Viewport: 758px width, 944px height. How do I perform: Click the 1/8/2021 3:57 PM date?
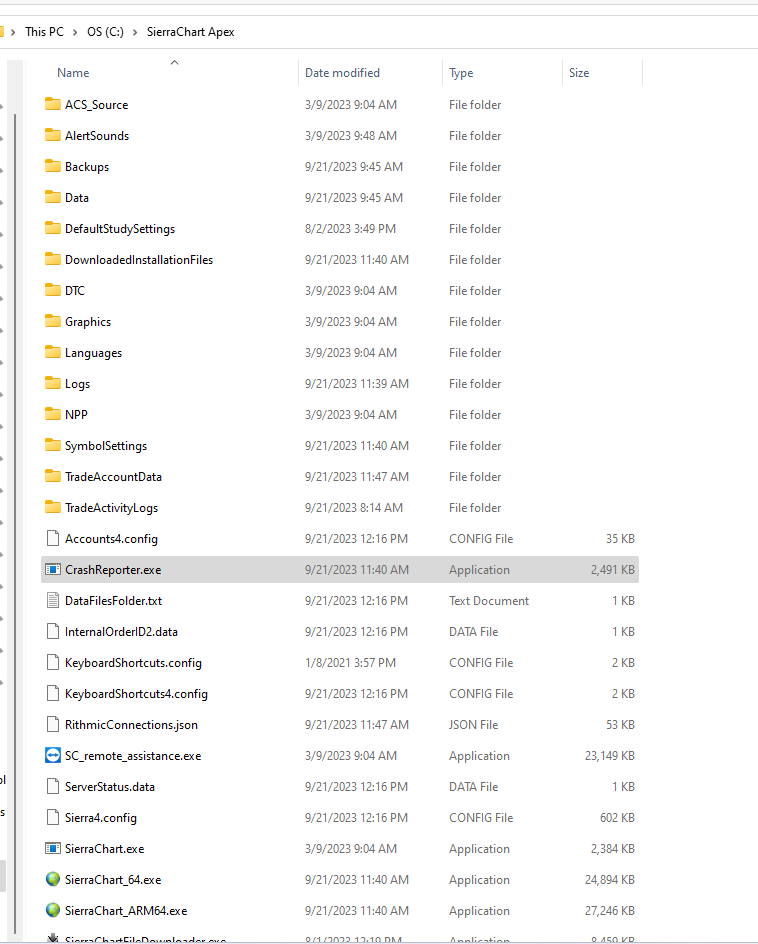pos(350,663)
